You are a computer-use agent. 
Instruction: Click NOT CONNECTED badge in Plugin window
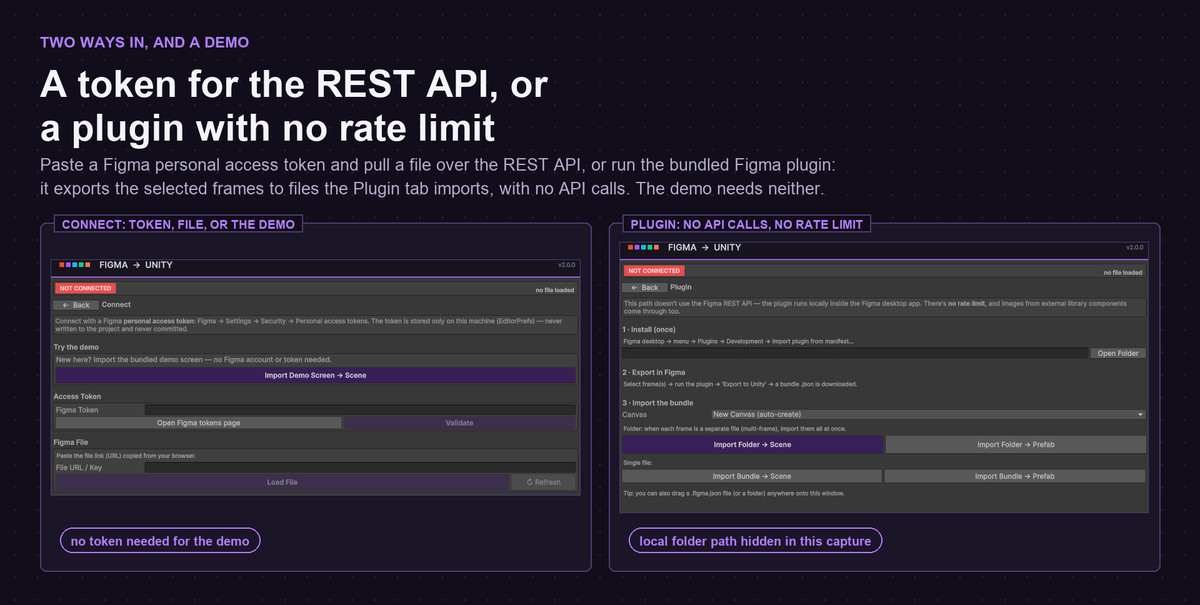[x=653, y=271]
